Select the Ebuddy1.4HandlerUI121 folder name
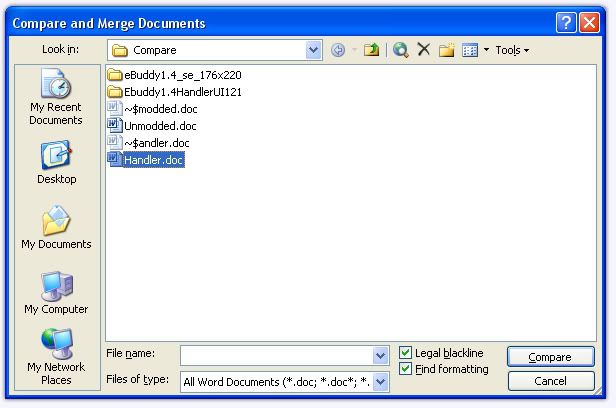The width and height of the screenshot is (616, 408). 183,92
